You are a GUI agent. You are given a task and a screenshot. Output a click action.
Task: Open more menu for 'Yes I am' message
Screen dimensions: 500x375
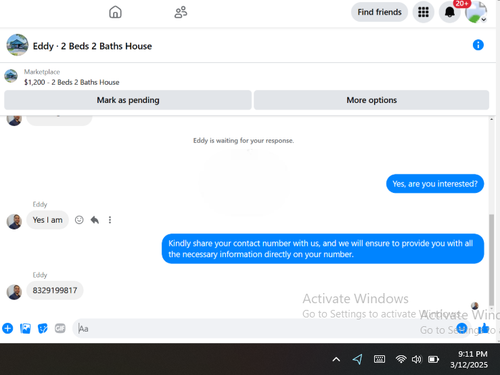(x=110, y=220)
